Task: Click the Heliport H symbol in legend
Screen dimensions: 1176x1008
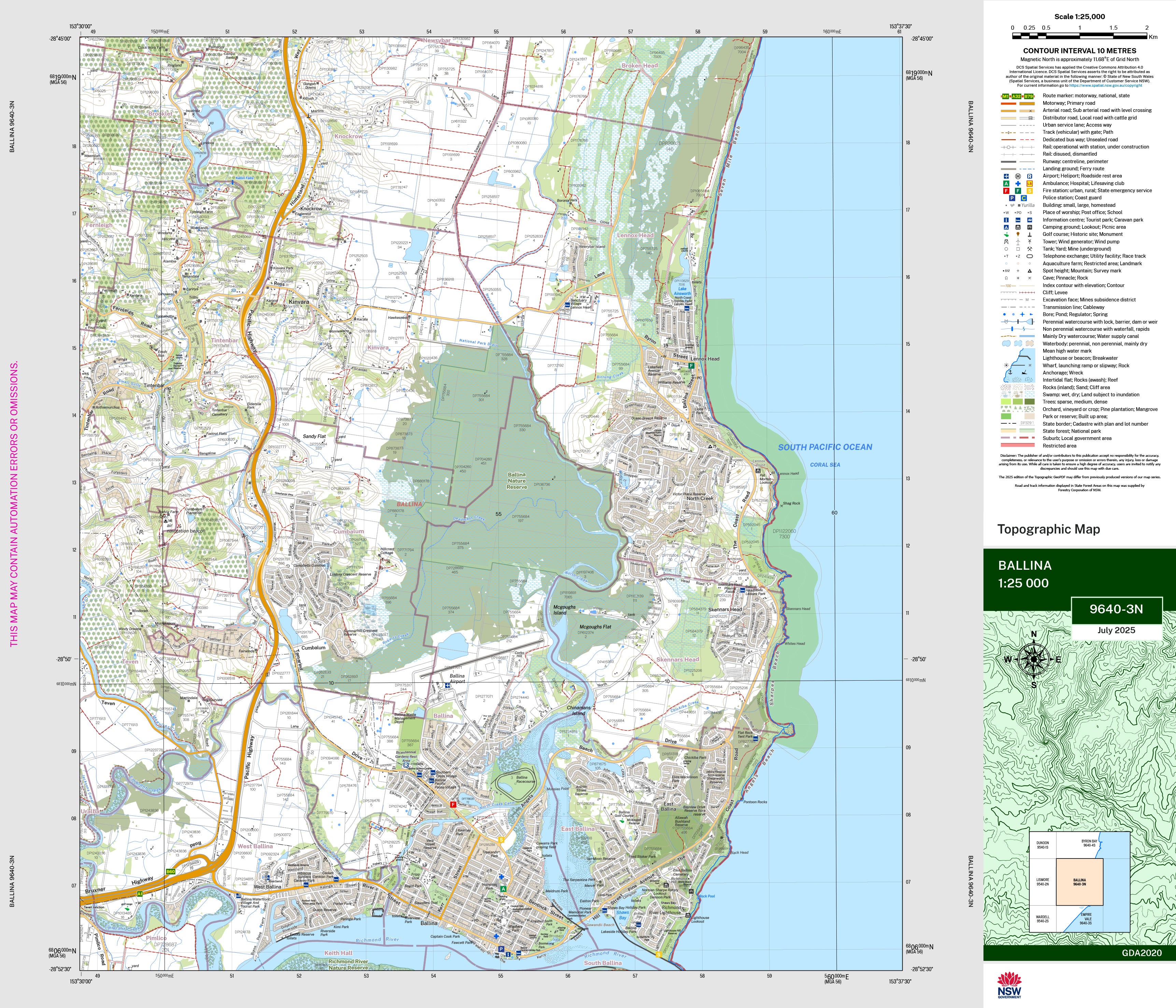Action: coord(1018,176)
